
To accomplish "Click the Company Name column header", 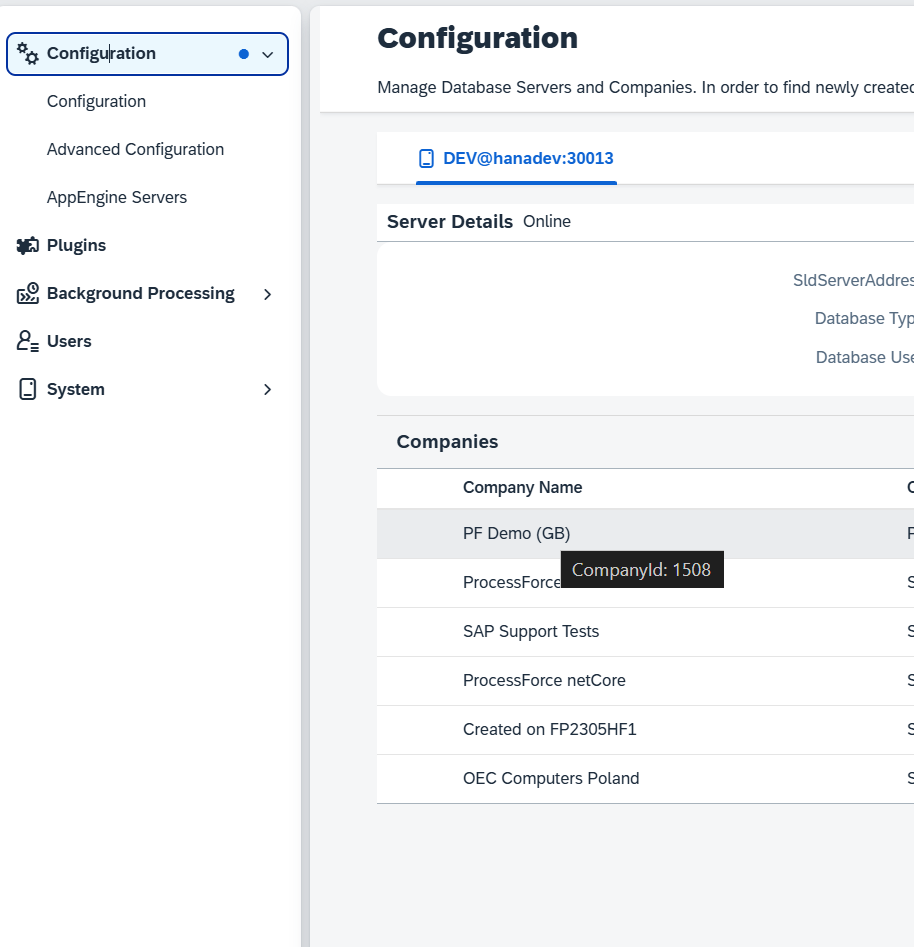I will [522, 488].
